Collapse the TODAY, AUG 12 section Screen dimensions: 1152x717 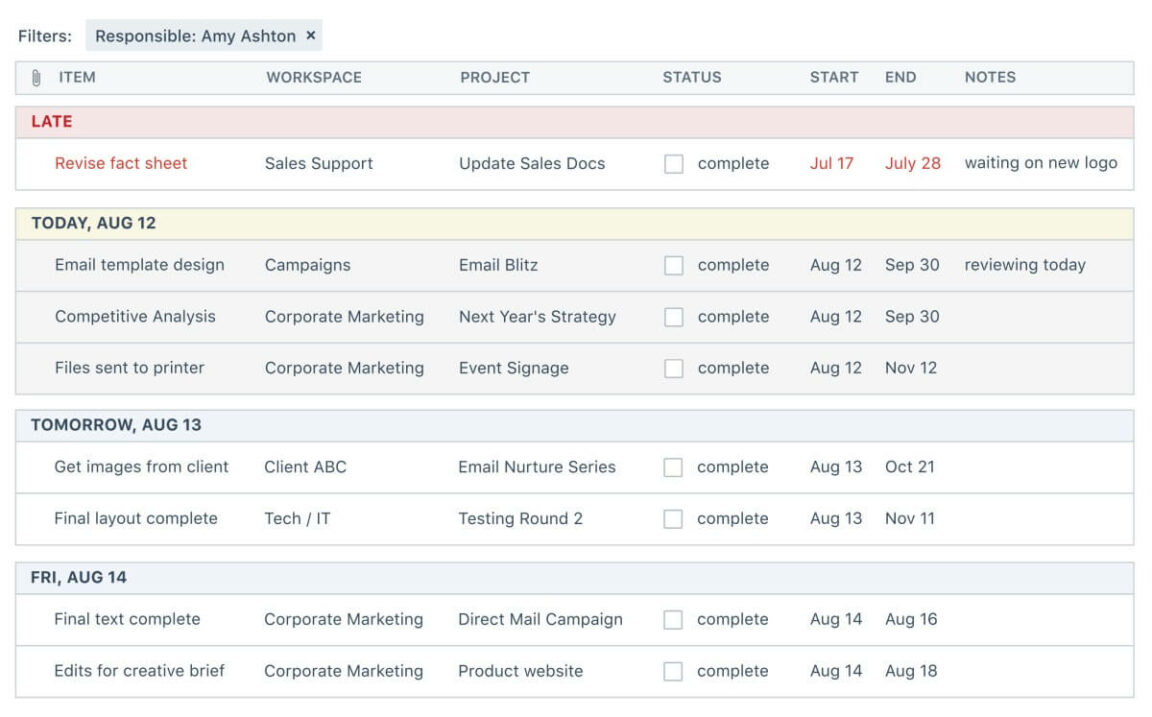pyautogui.click(x=91, y=220)
